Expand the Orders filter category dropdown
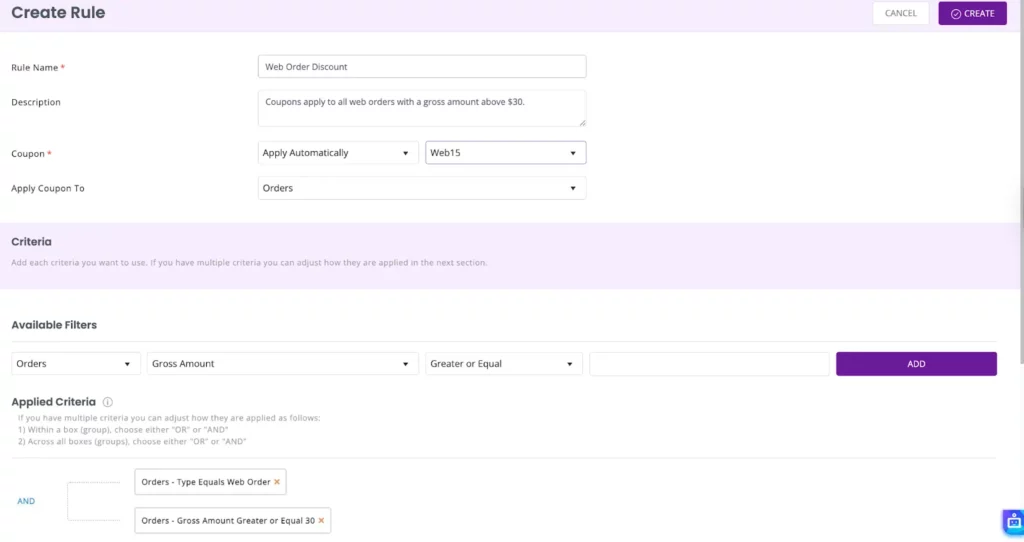 tap(76, 364)
